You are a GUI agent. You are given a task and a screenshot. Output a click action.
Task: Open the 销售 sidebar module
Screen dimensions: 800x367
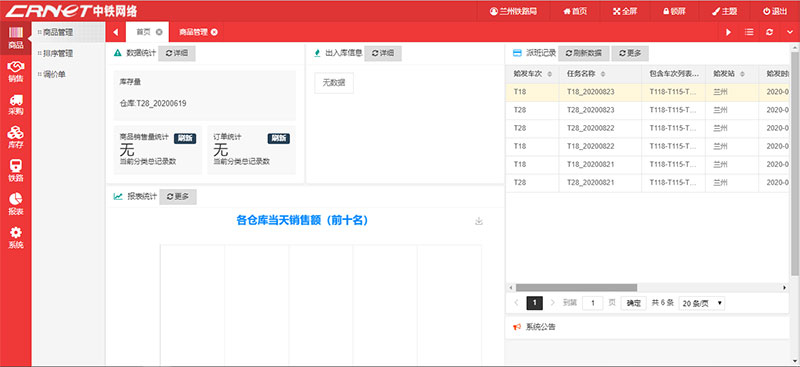coord(16,72)
